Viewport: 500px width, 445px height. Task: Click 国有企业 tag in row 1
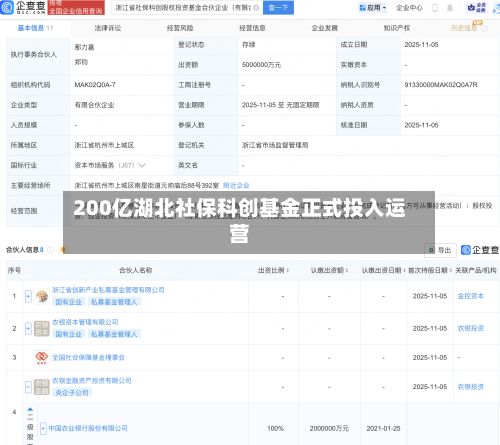pos(69,302)
